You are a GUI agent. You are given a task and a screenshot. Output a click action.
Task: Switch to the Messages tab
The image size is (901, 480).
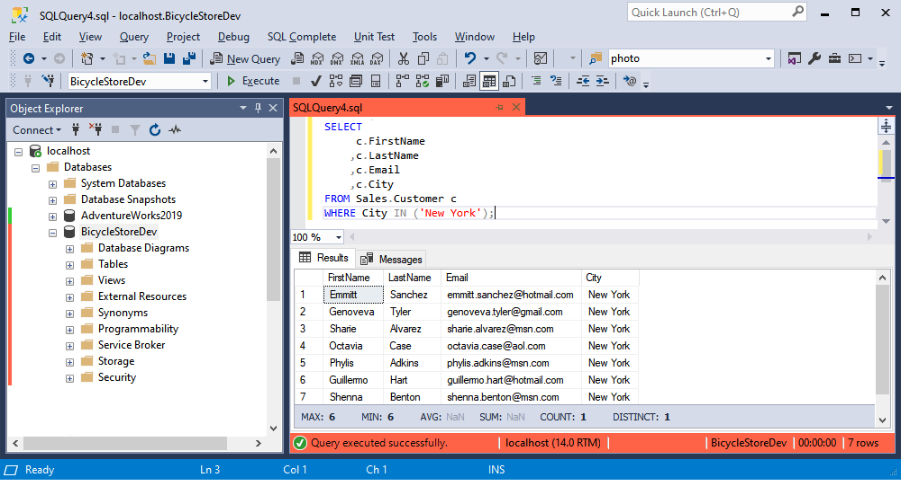pos(392,259)
